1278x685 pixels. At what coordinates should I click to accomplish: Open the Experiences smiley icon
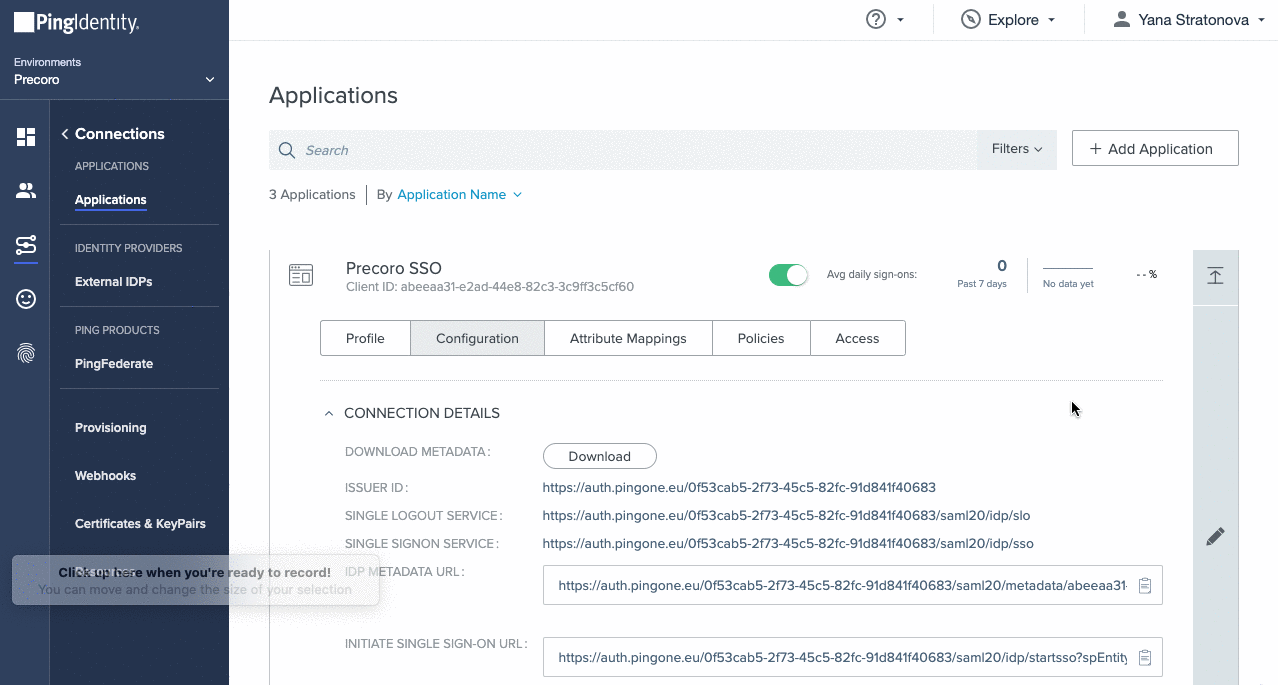(26, 299)
